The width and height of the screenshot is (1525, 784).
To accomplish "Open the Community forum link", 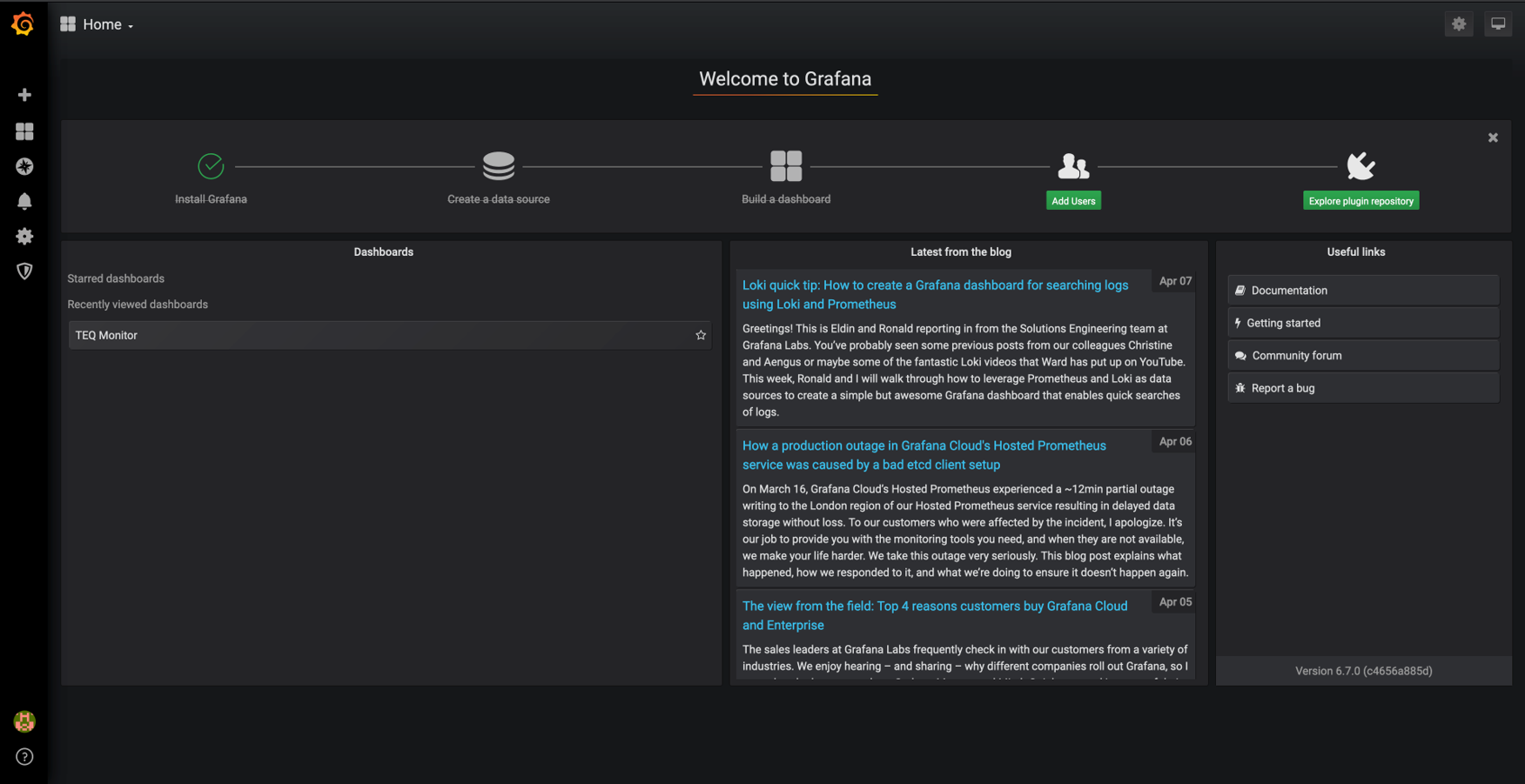I will click(x=1296, y=356).
